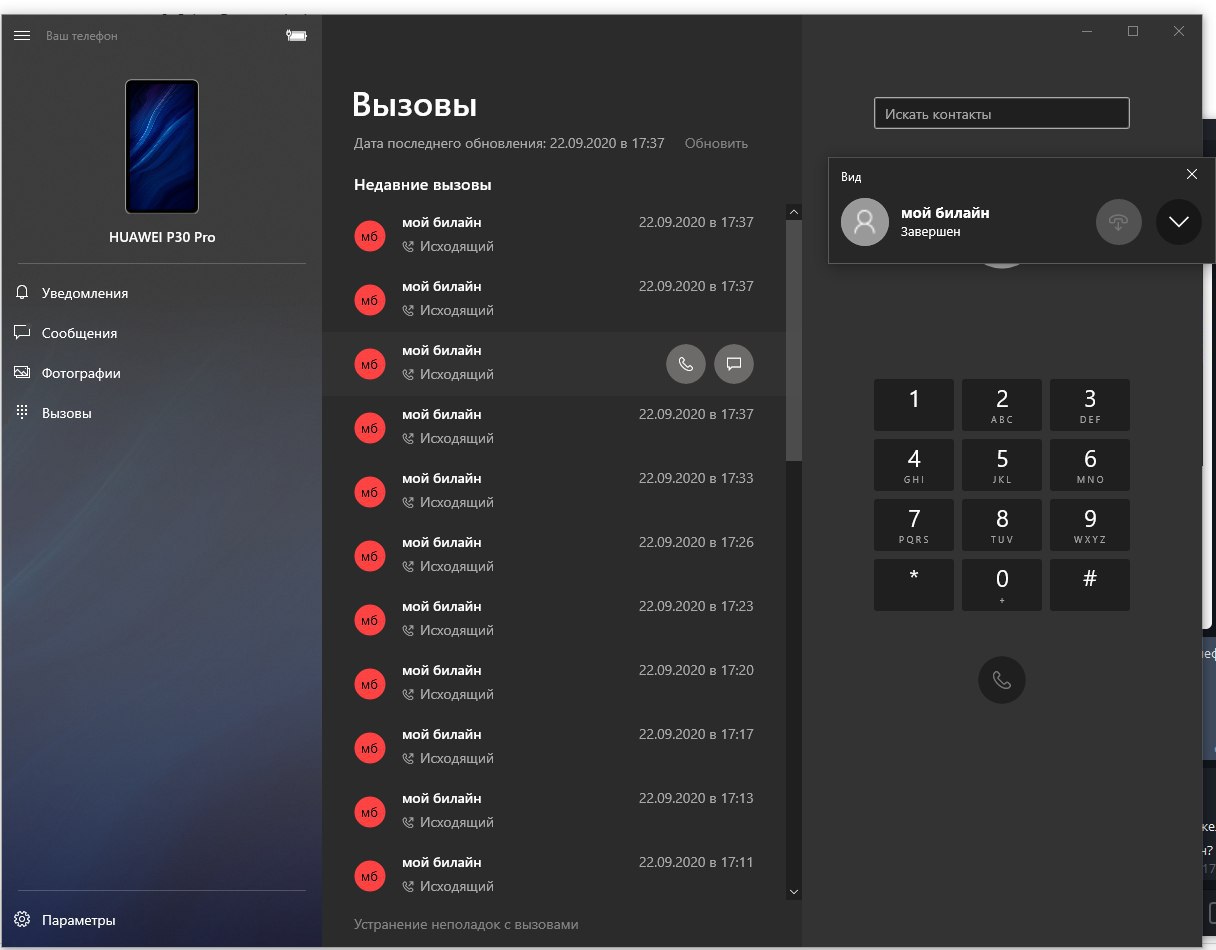Select the HUAWEI P30 Pro phone thumbnail
This screenshot has height=950, width=1216.
(162, 147)
